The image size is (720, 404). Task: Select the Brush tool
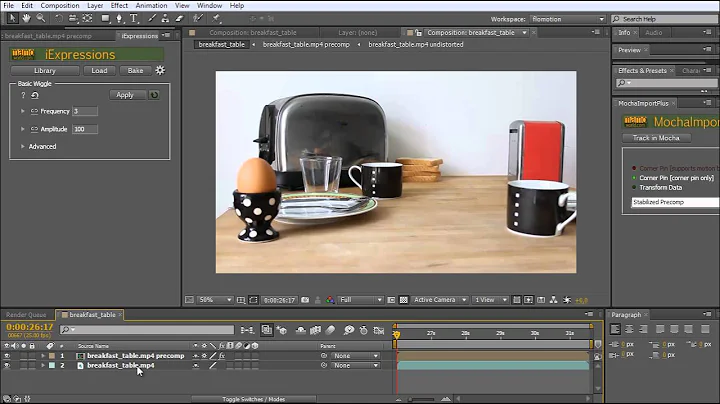coord(152,18)
